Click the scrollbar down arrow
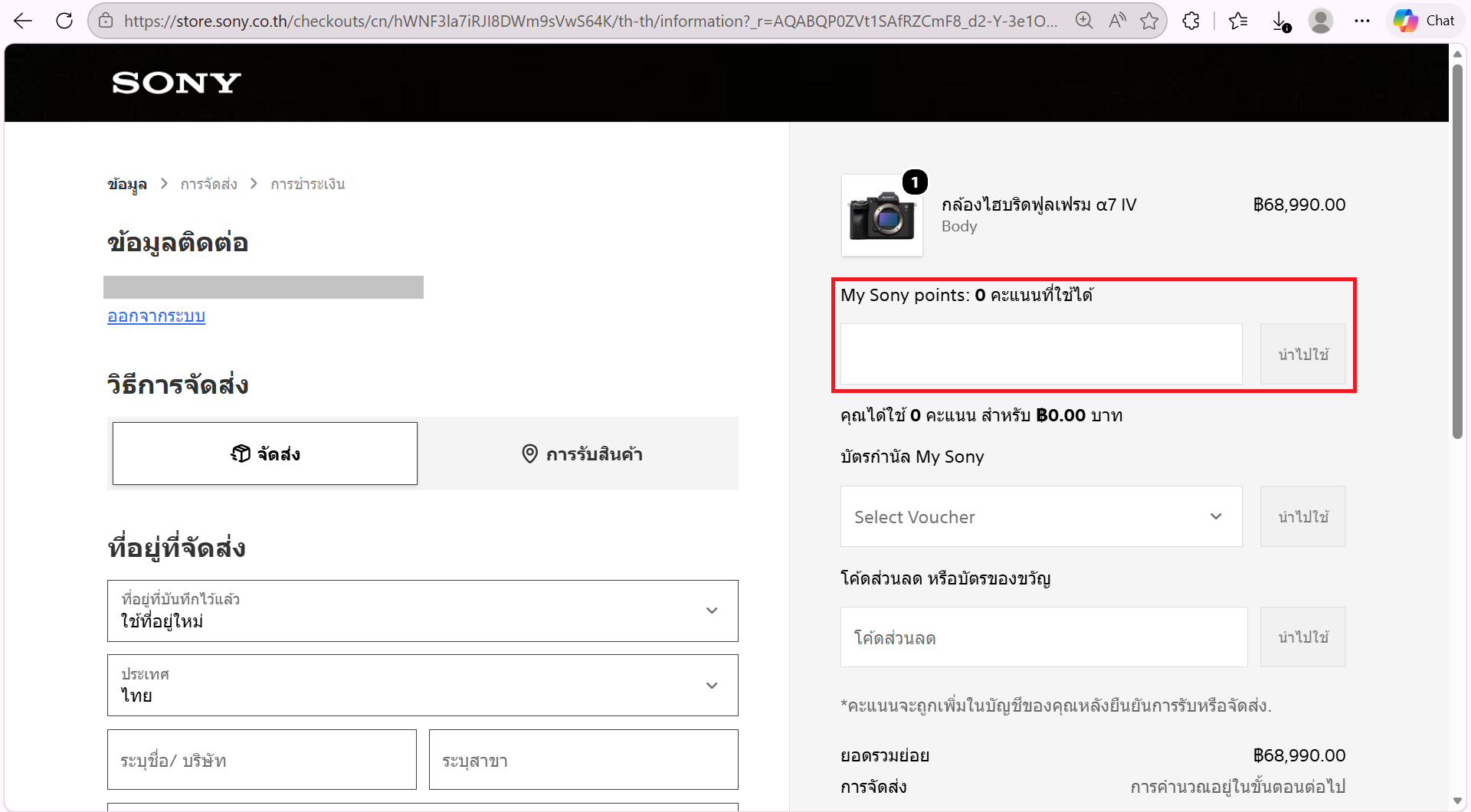The image size is (1471, 812). pyautogui.click(x=1457, y=801)
